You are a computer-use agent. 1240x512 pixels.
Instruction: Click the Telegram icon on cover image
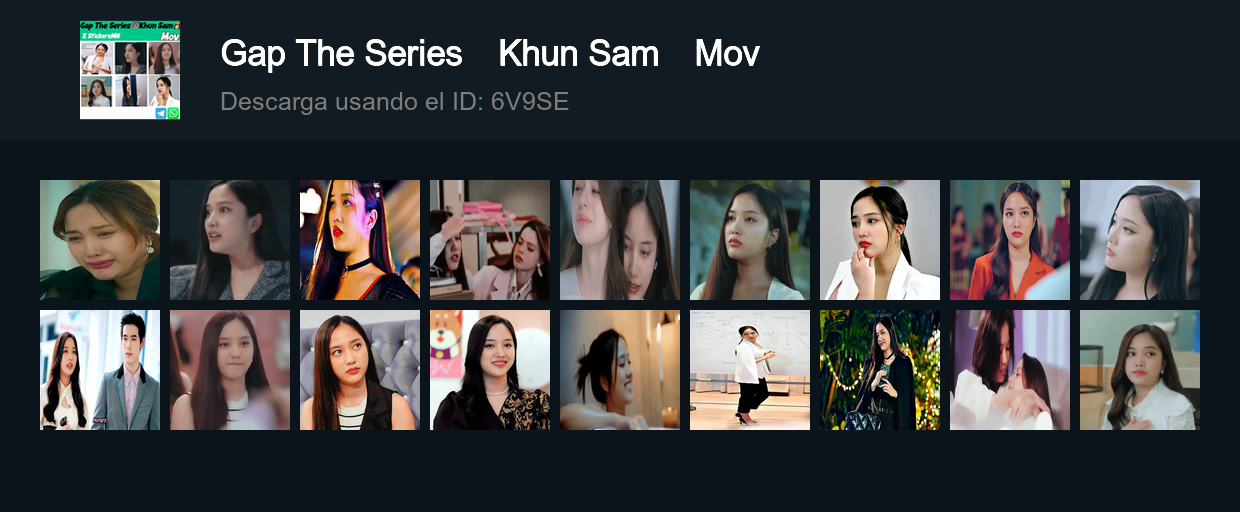tap(161, 114)
